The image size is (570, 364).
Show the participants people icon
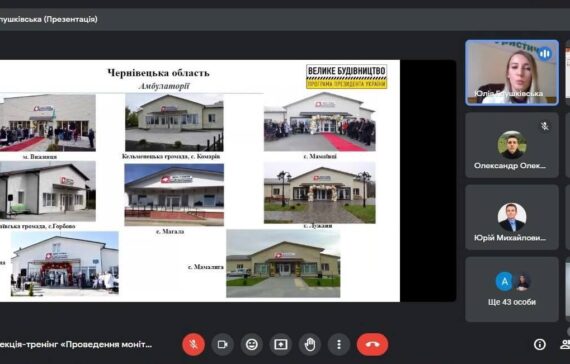pyautogui.click(x=565, y=344)
